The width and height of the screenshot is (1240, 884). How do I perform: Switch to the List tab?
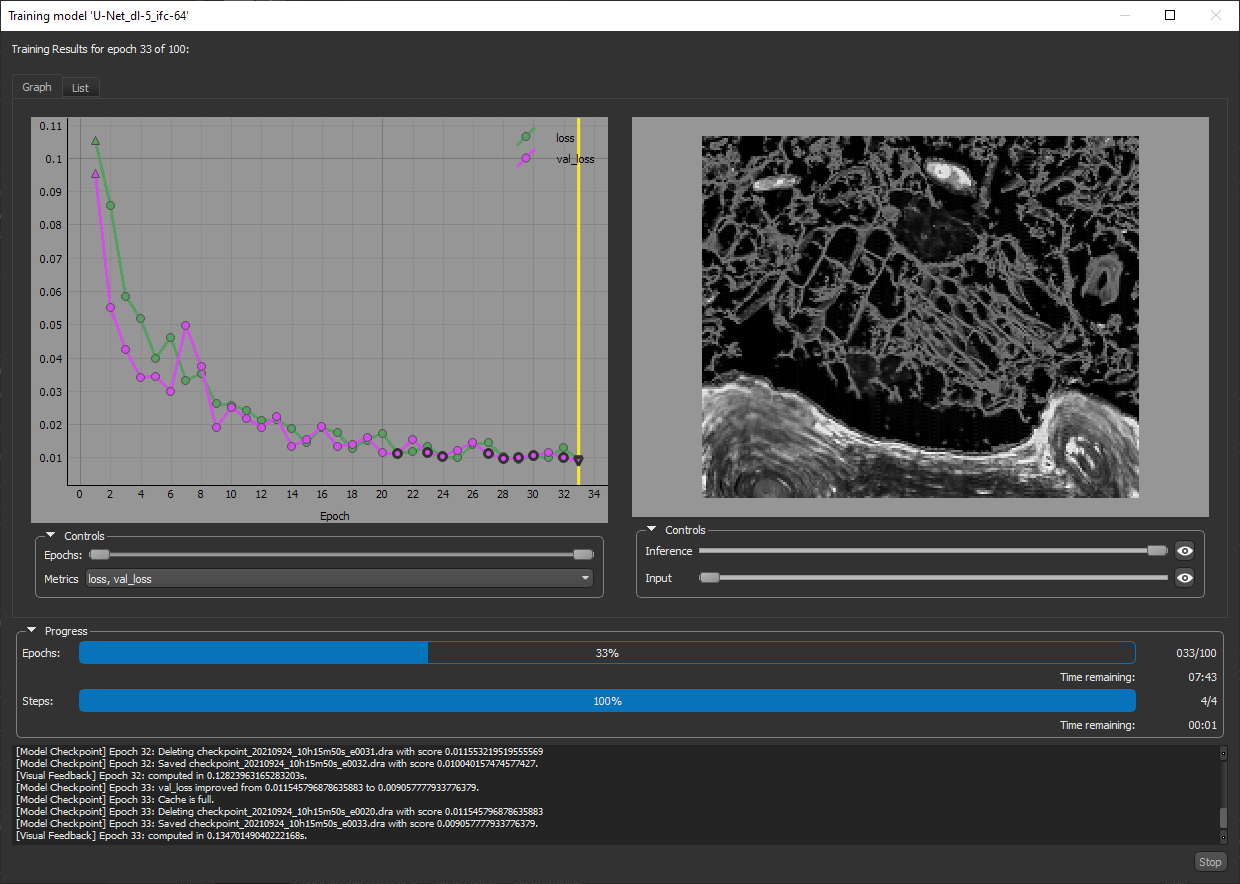click(80, 88)
